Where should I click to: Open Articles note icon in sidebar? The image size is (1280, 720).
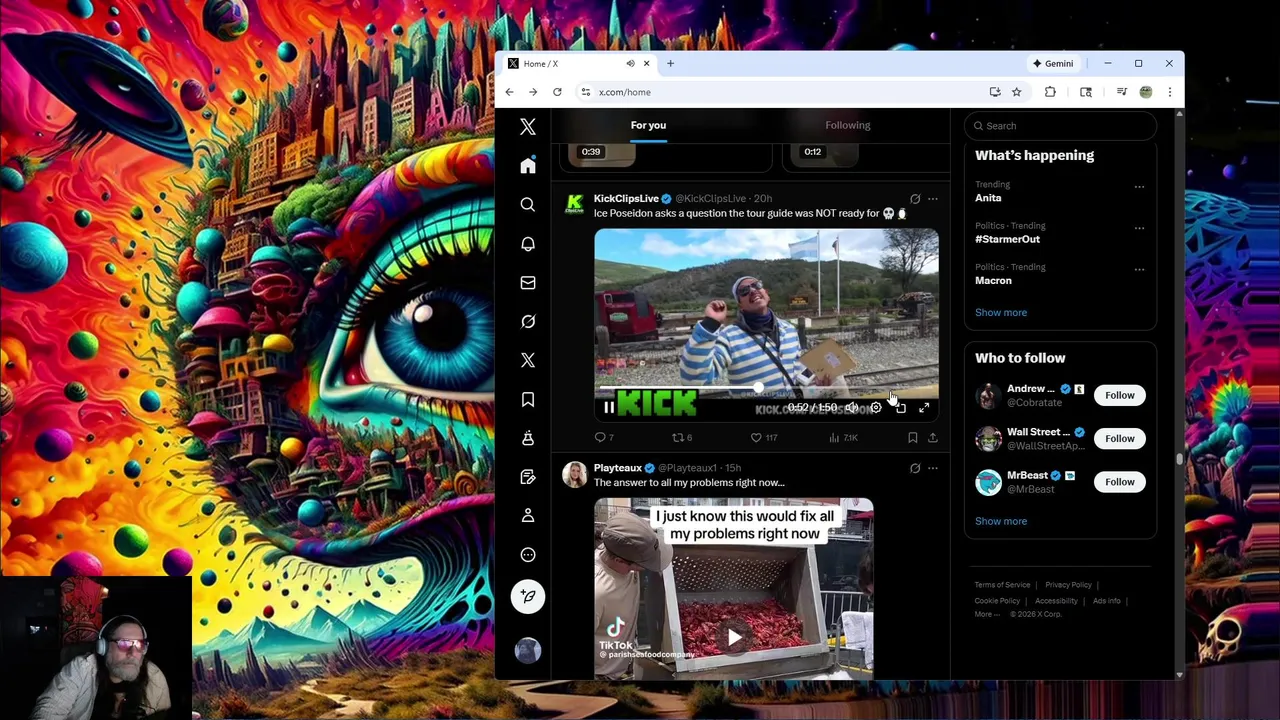[x=528, y=477]
